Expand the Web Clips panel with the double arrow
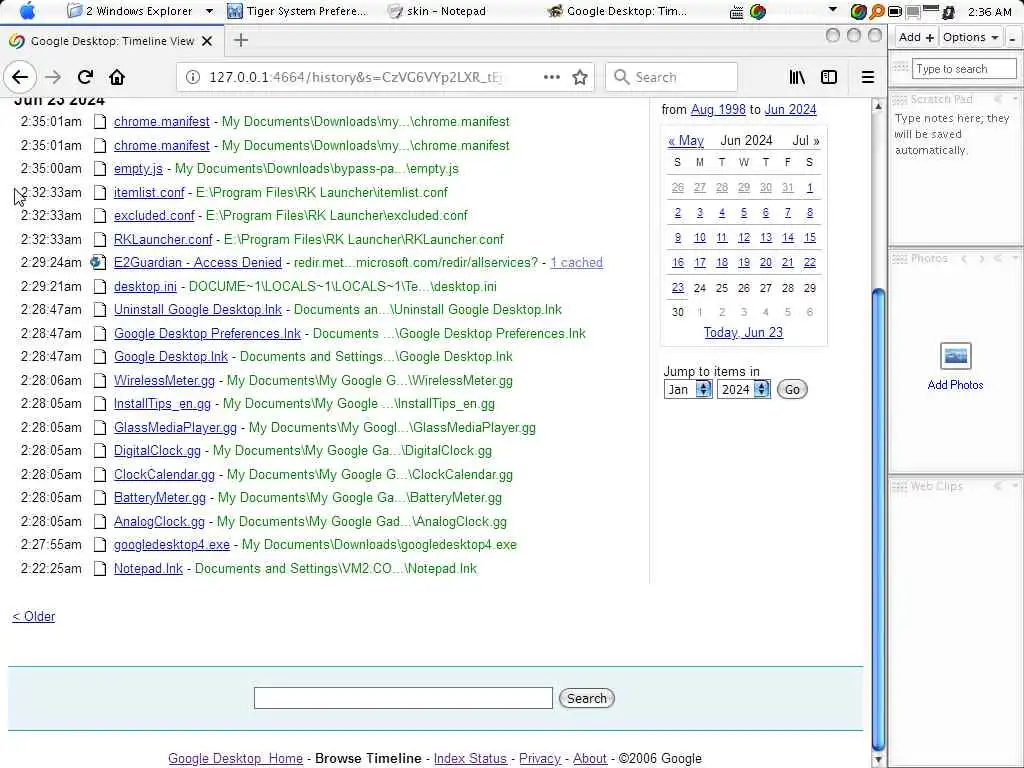The width and height of the screenshot is (1024, 768). [x=998, y=487]
